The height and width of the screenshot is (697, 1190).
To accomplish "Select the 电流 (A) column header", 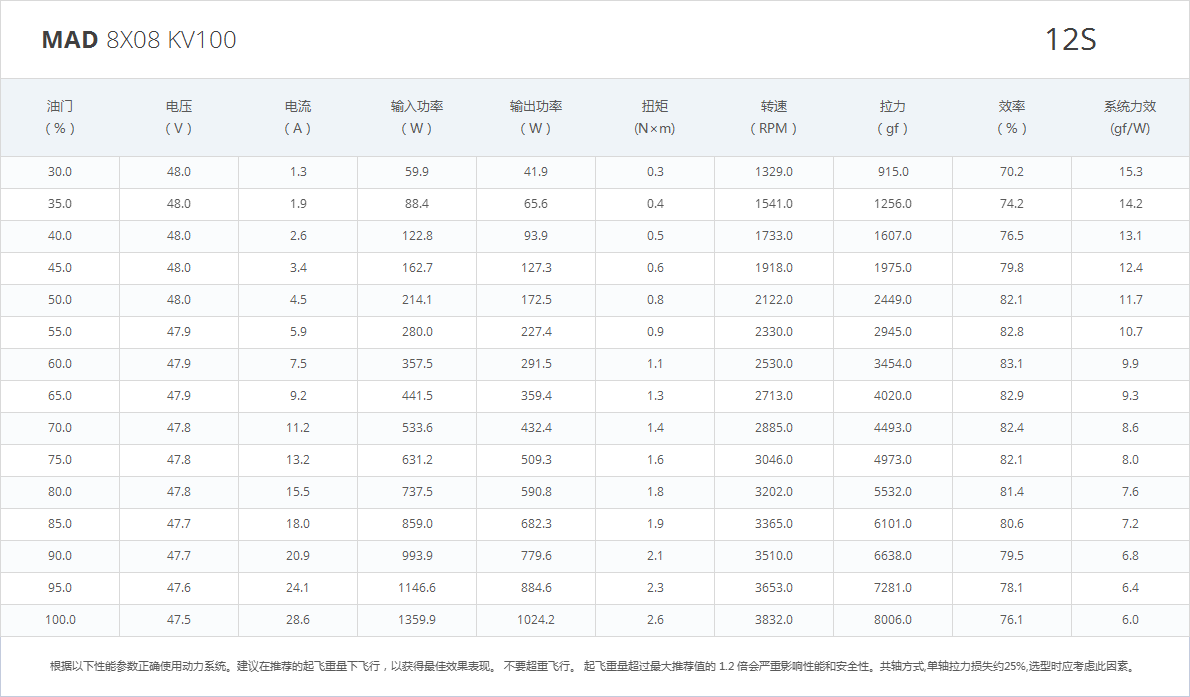I will tap(298, 118).
